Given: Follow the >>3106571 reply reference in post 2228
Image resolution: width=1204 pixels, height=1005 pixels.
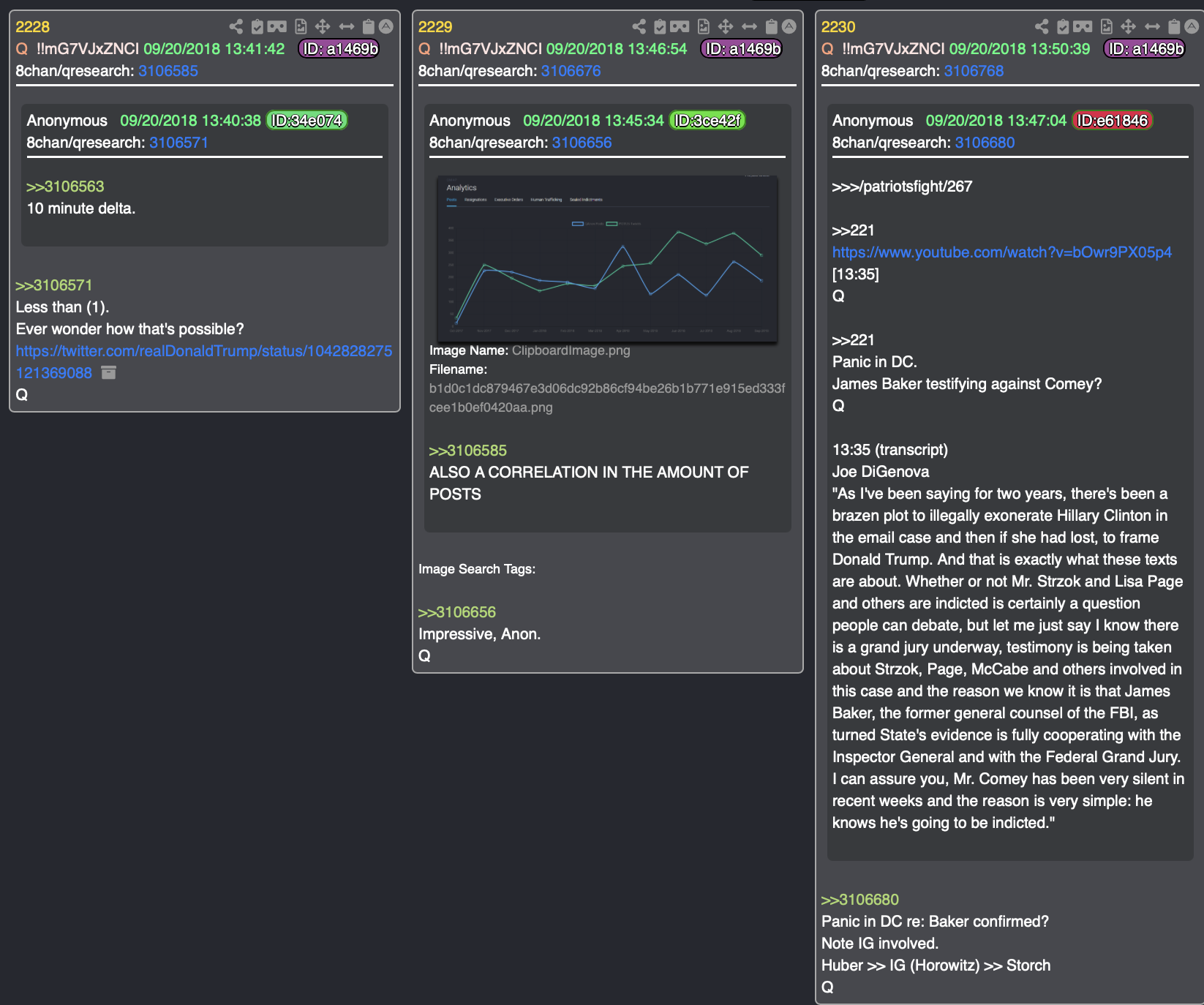Looking at the screenshot, I should (x=54, y=285).
